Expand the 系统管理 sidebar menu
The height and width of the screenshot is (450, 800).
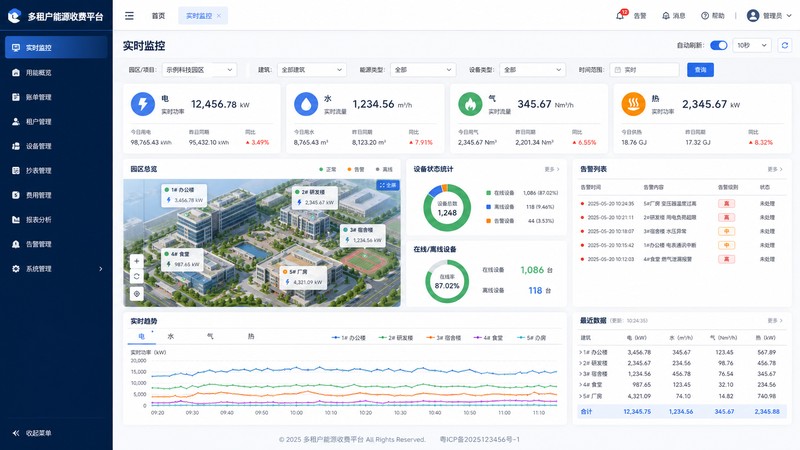(56, 268)
